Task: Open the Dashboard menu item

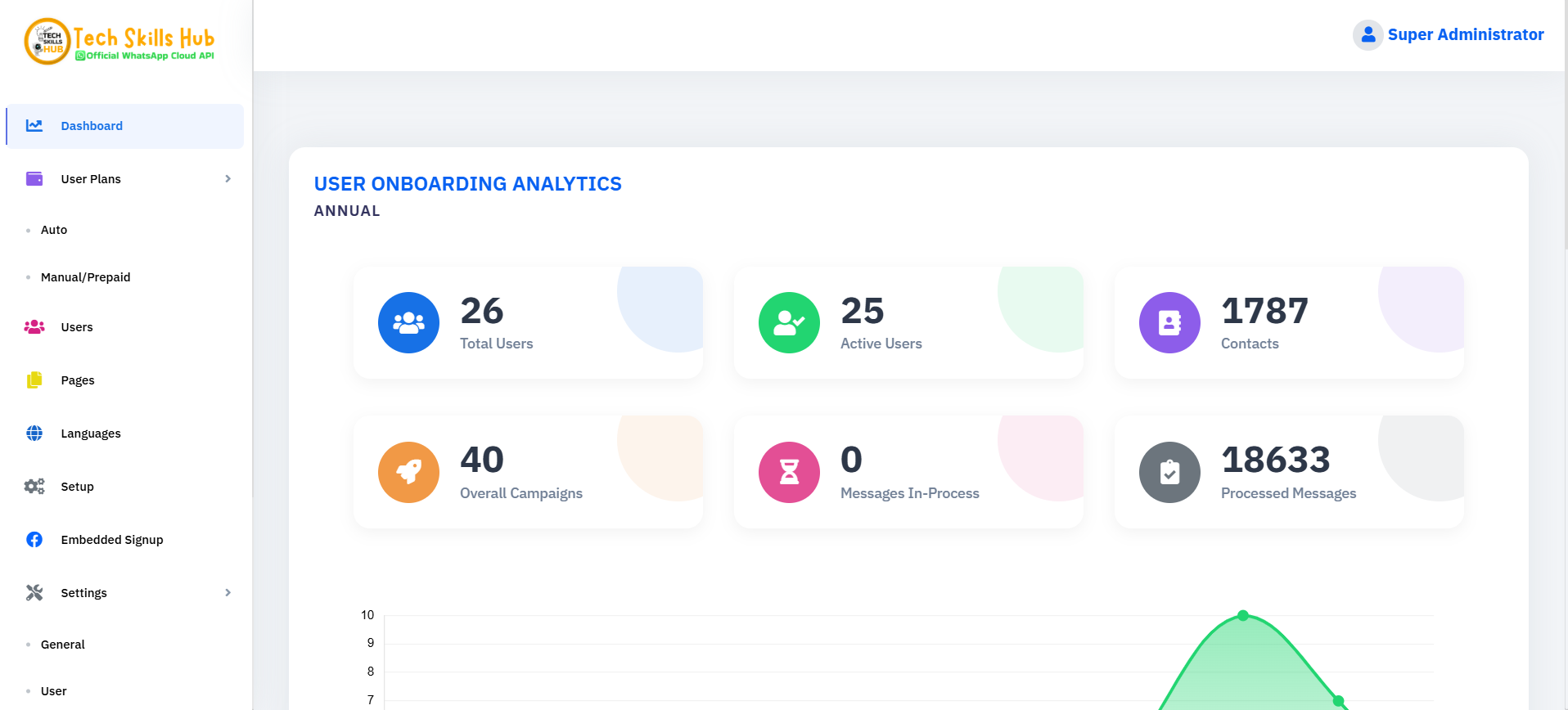Action: [92, 126]
